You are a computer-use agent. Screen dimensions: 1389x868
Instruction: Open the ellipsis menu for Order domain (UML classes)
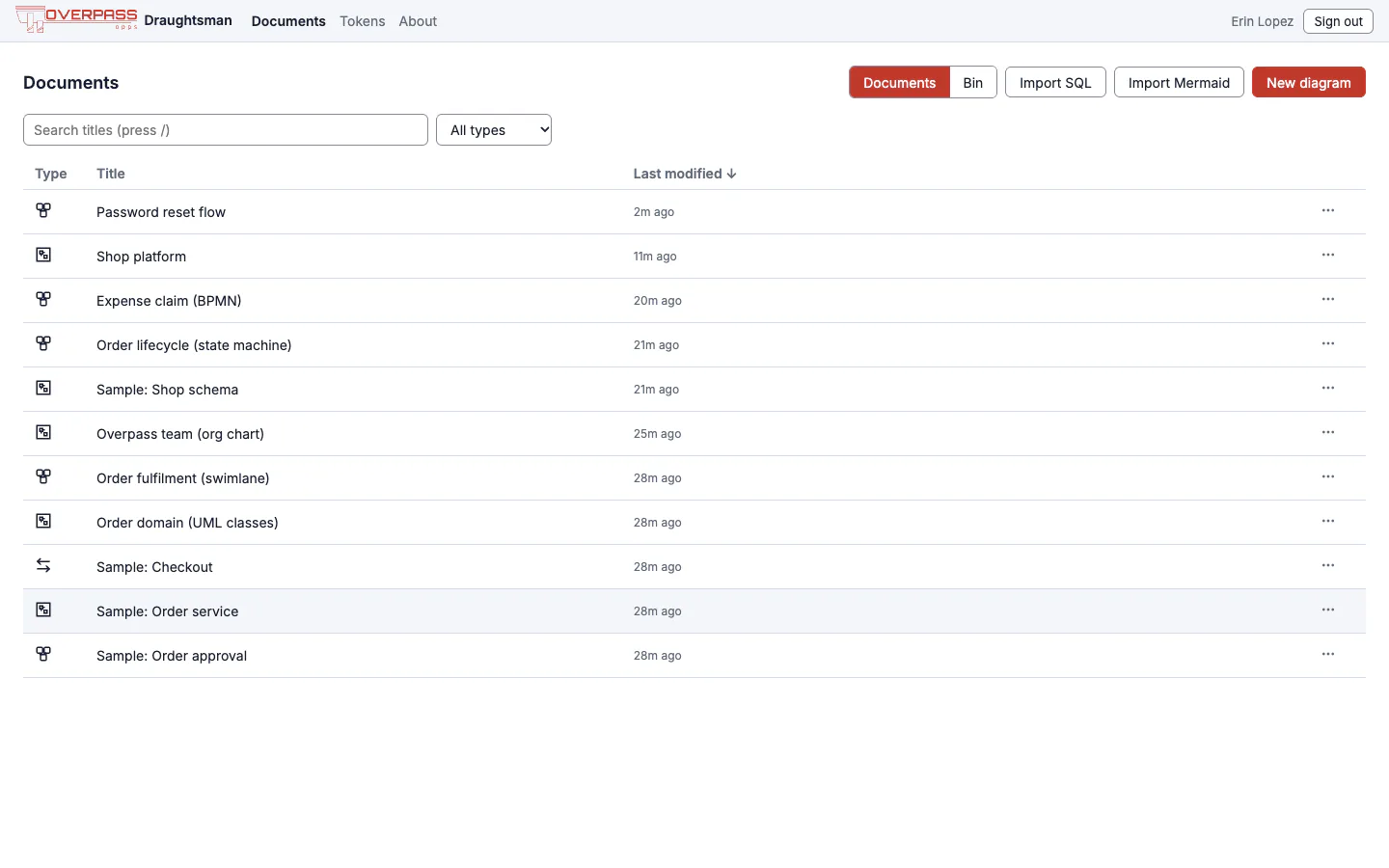coord(1328,521)
